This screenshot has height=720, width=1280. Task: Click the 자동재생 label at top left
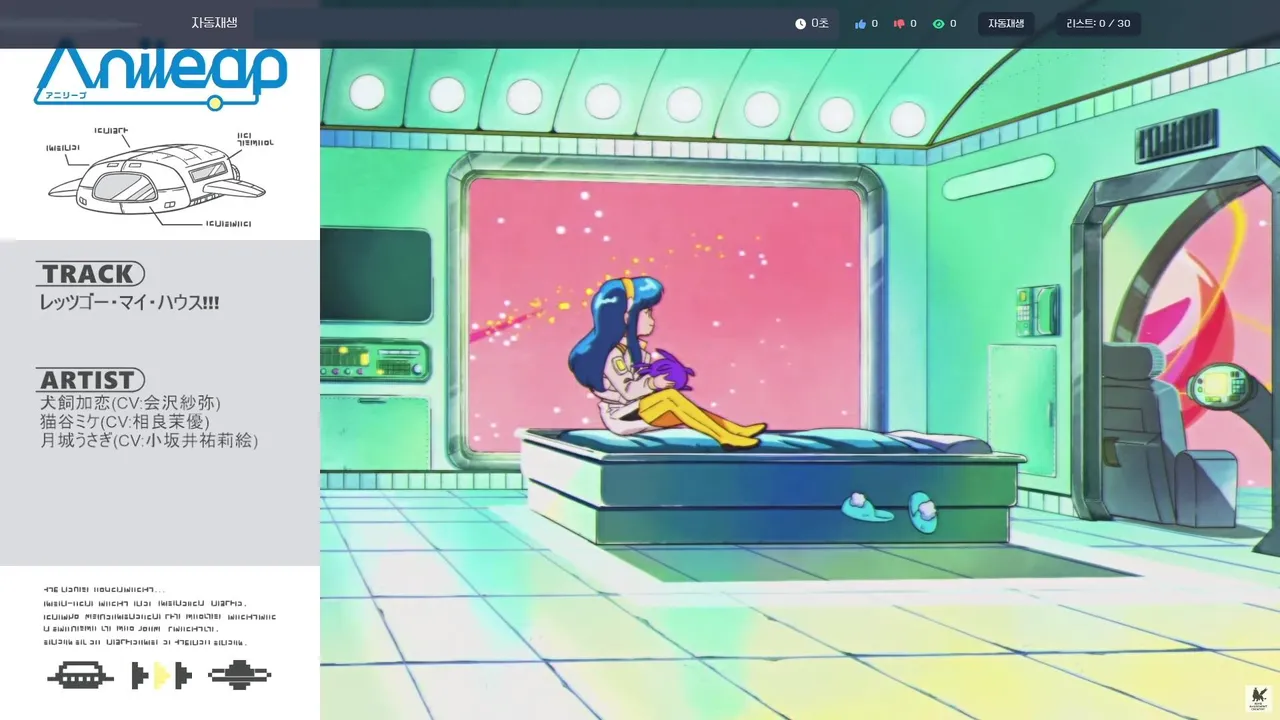(x=214, y=23)
